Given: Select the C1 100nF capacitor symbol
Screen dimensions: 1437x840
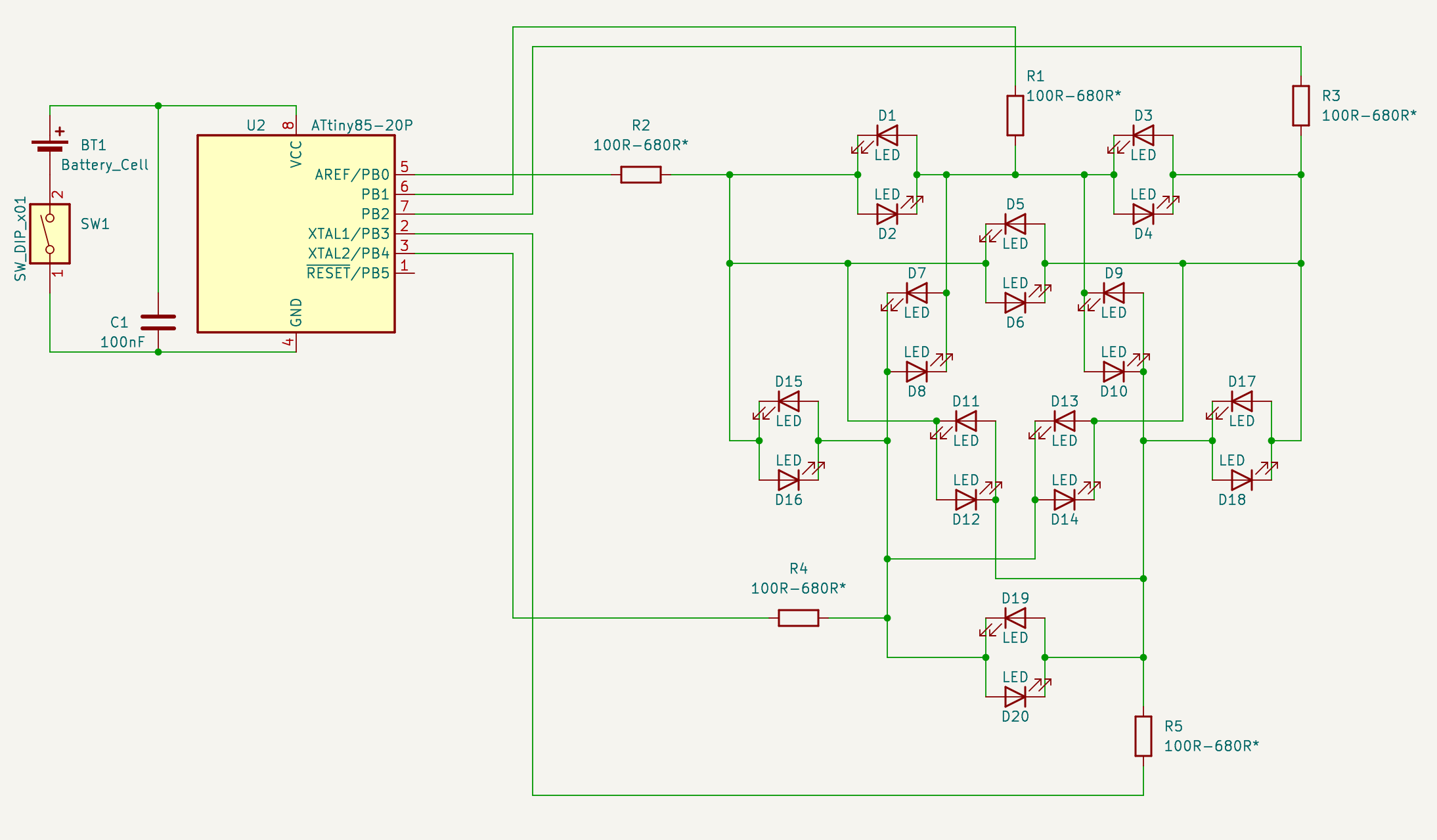Looking at the screenshot, I should (158, 322).
